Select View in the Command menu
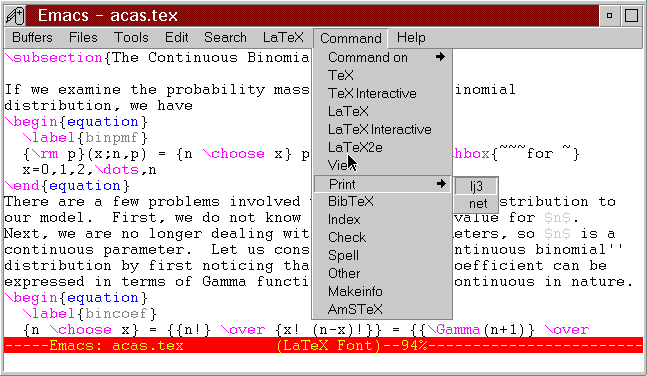 point(382,166)
